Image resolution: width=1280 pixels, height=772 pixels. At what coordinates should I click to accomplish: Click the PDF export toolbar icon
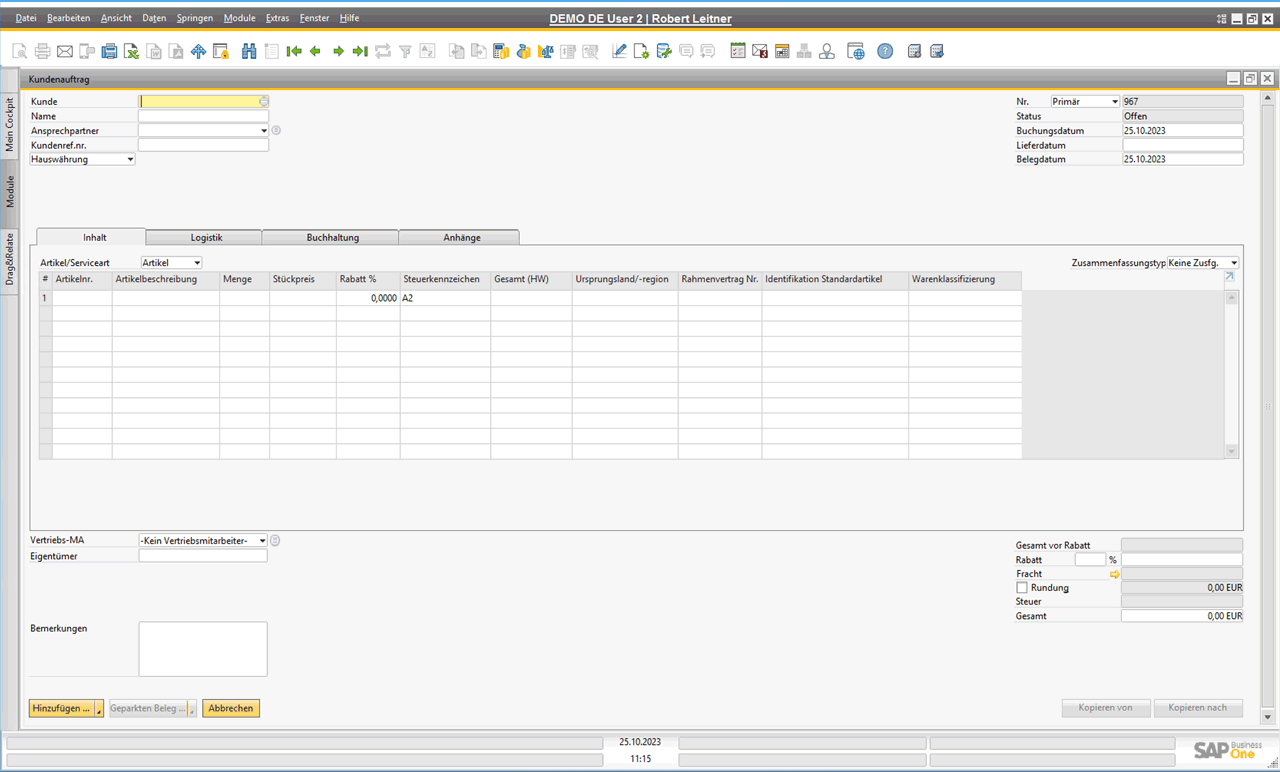pos(176,51)
